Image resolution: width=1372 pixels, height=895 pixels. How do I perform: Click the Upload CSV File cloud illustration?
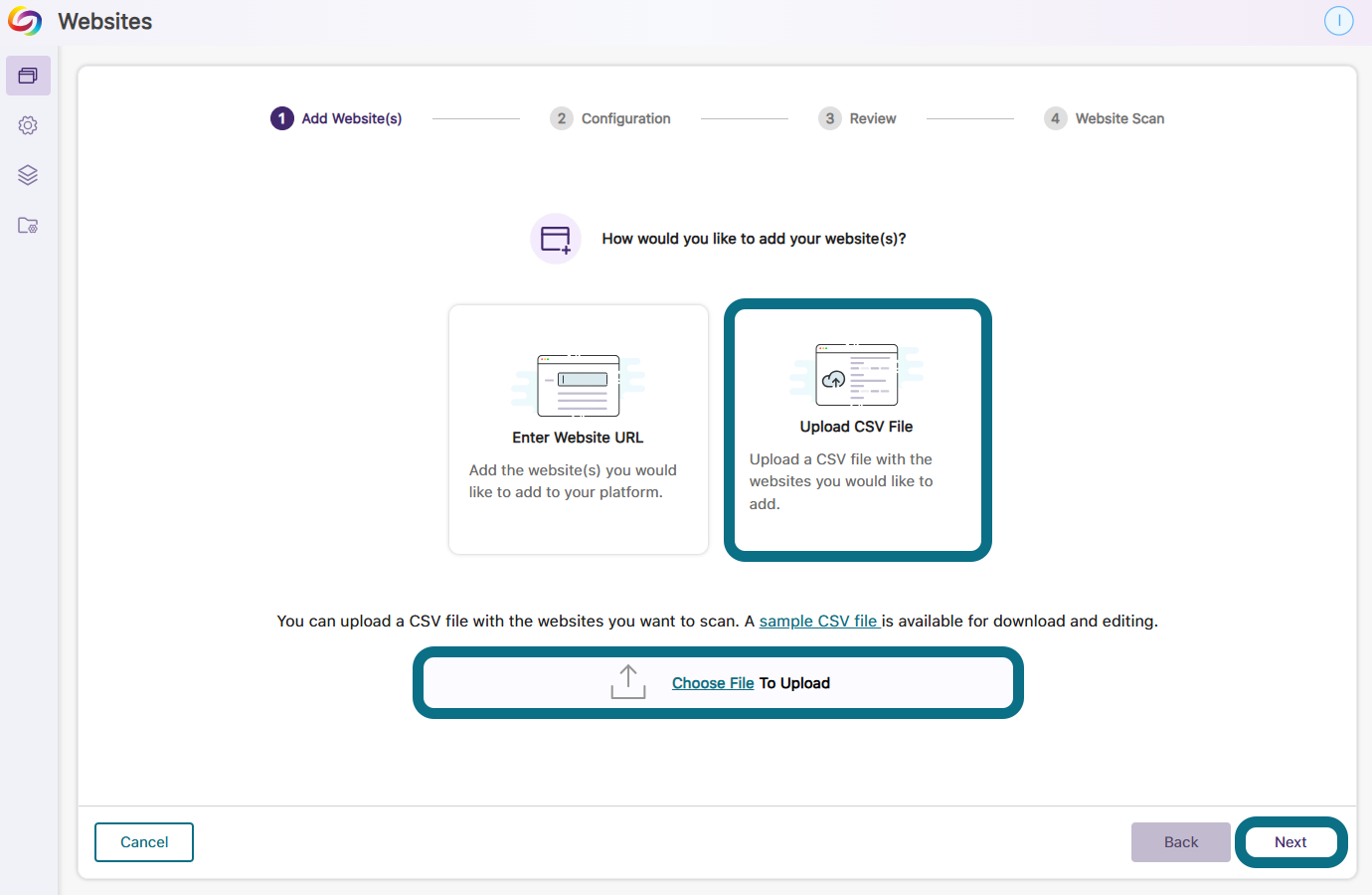click(x=856, y=374)
